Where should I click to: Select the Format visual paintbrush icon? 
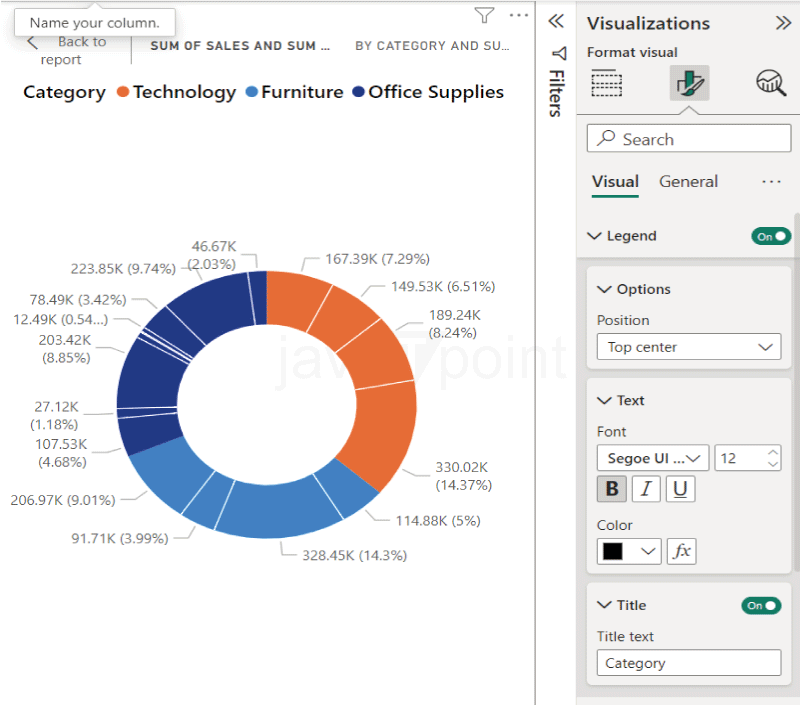pos(689,83)
